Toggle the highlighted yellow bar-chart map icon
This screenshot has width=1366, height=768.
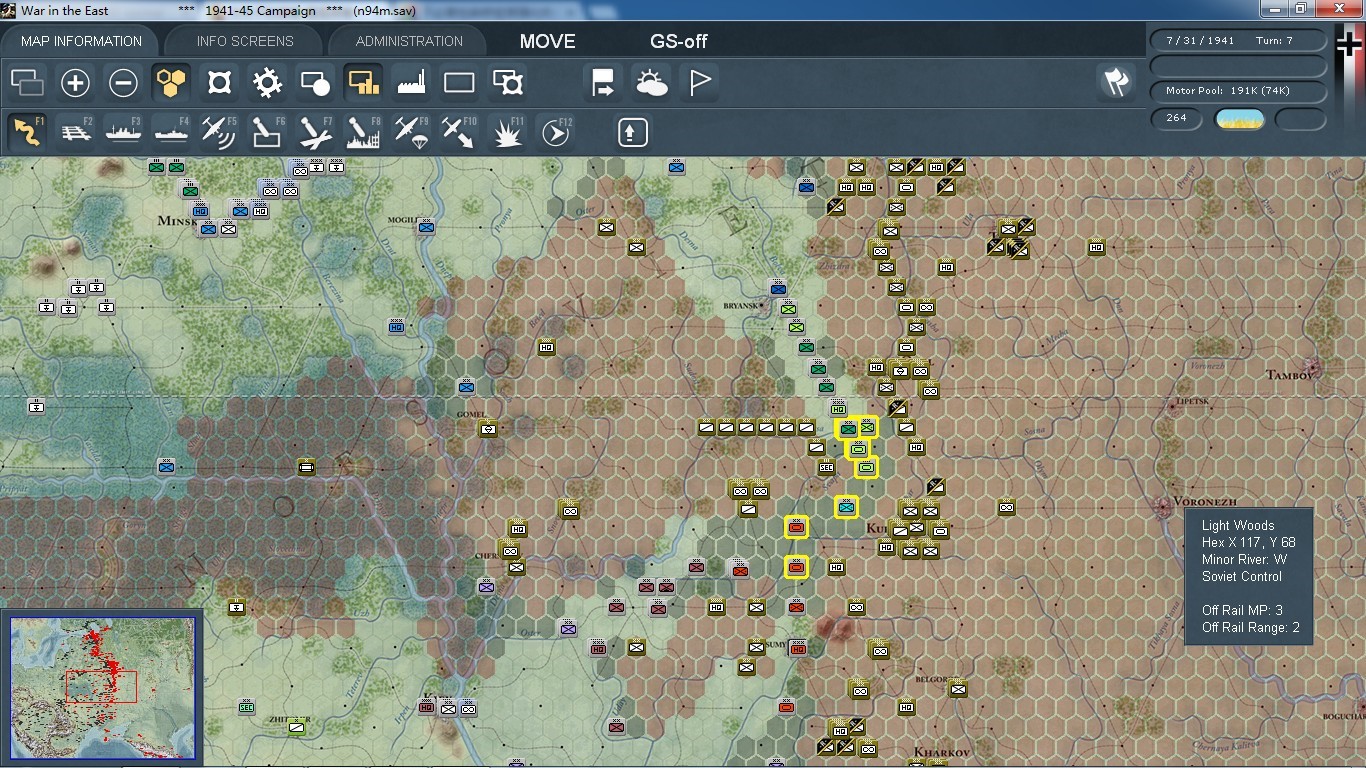363,83
